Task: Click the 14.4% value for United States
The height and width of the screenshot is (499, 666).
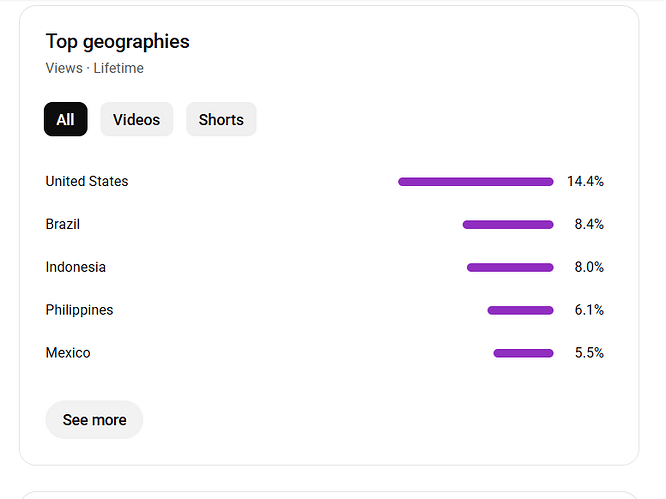Action: point(585,181)
